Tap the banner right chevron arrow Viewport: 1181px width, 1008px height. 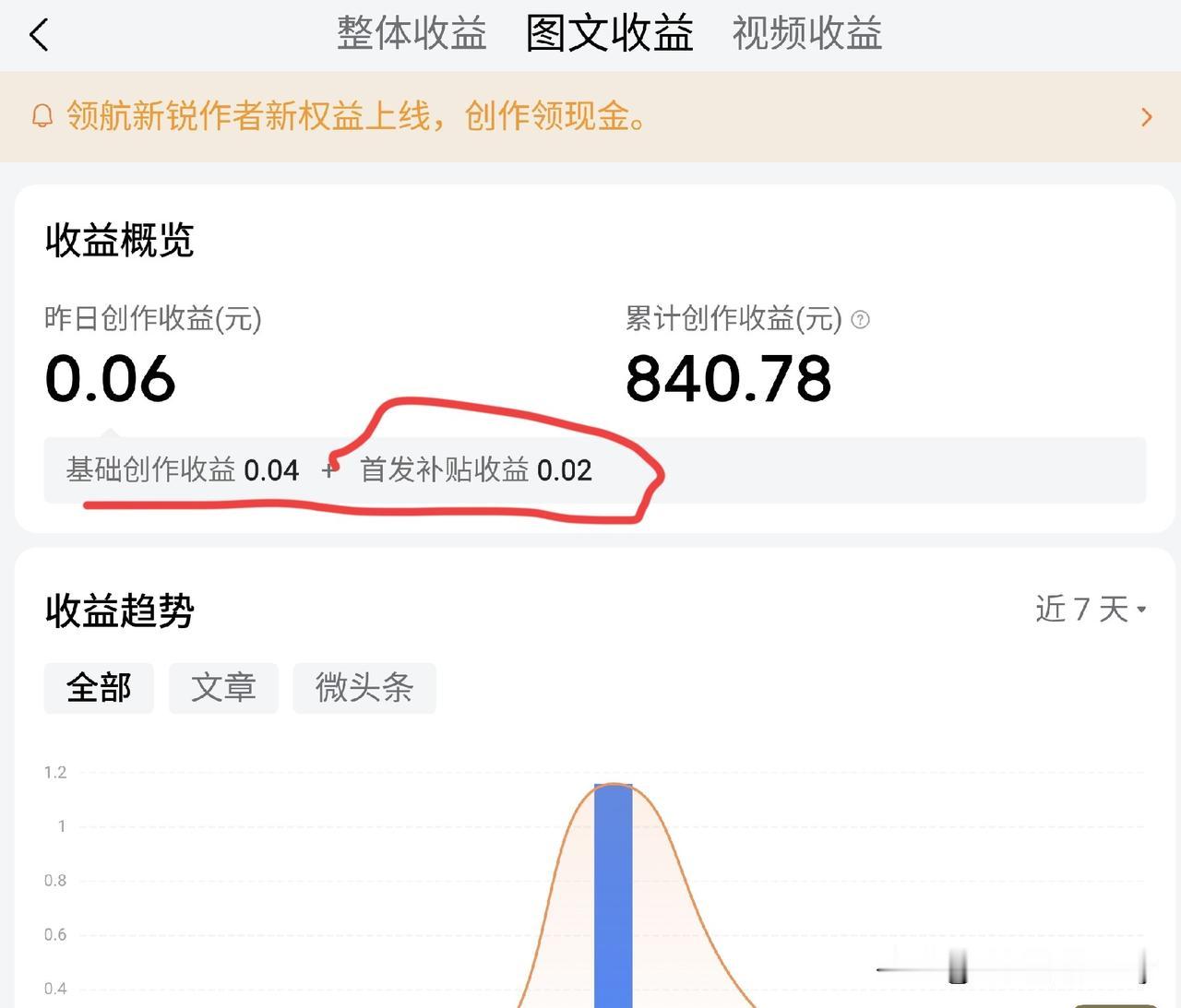[1146, 117]
